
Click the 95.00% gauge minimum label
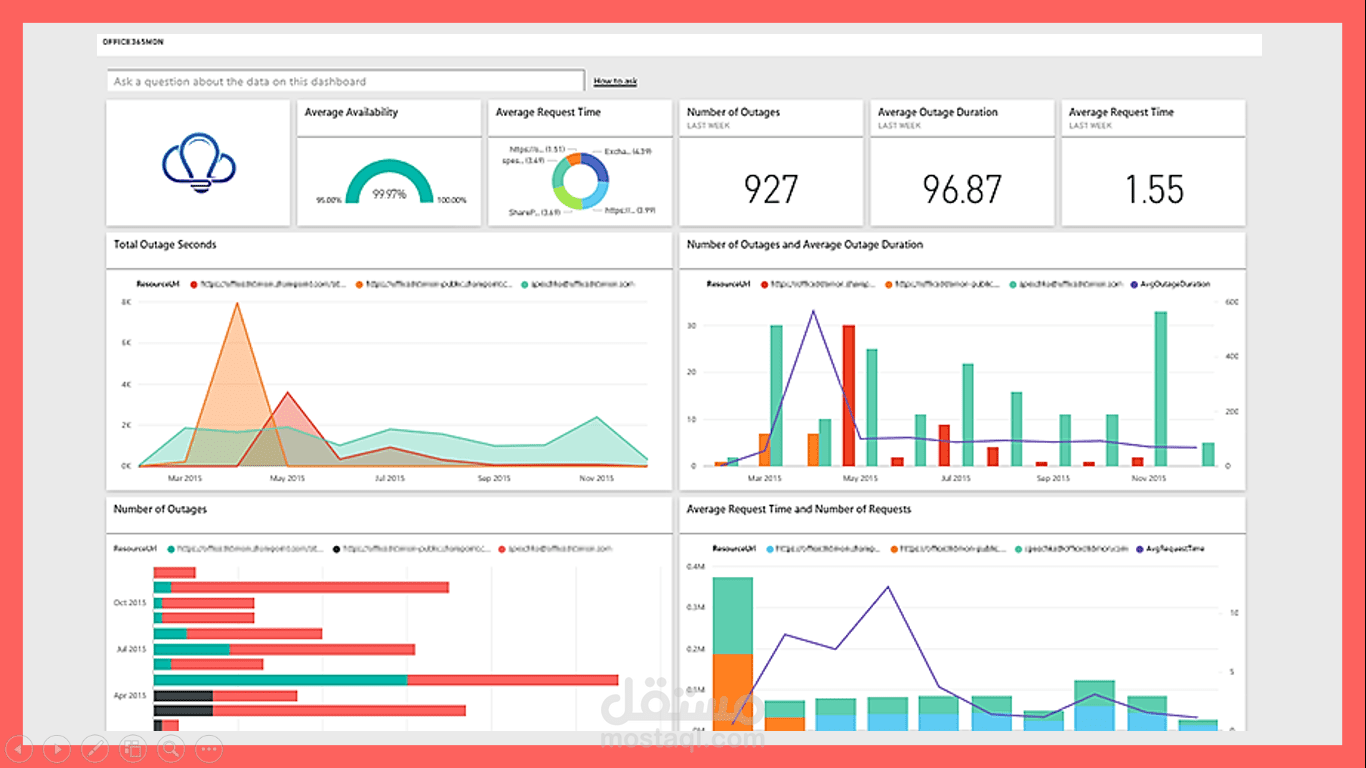click(x=329, y=201)
